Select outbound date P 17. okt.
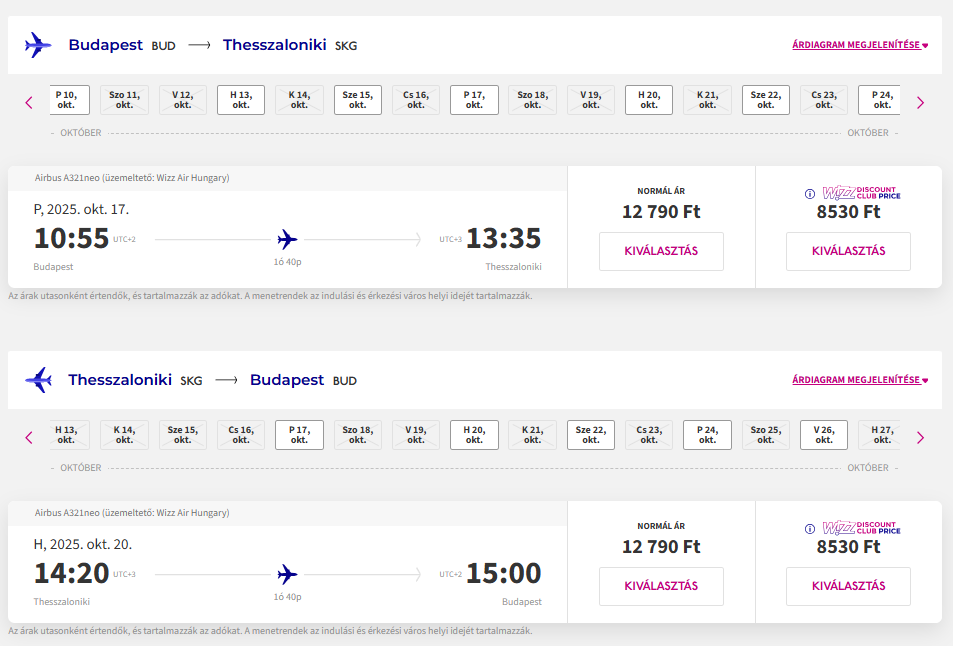The height and width of the screenshot is (646, 953). click(x=474, y=100)
